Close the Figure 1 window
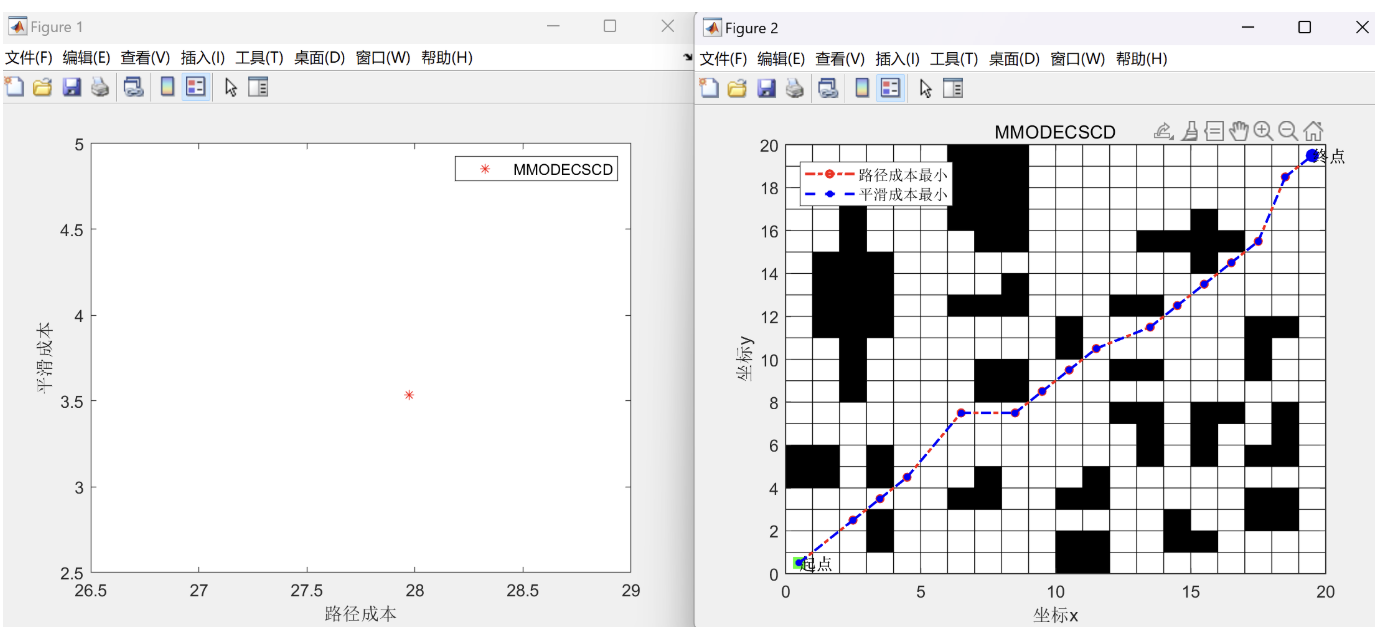Screen dimensions: 1384x640 (667, 27)
